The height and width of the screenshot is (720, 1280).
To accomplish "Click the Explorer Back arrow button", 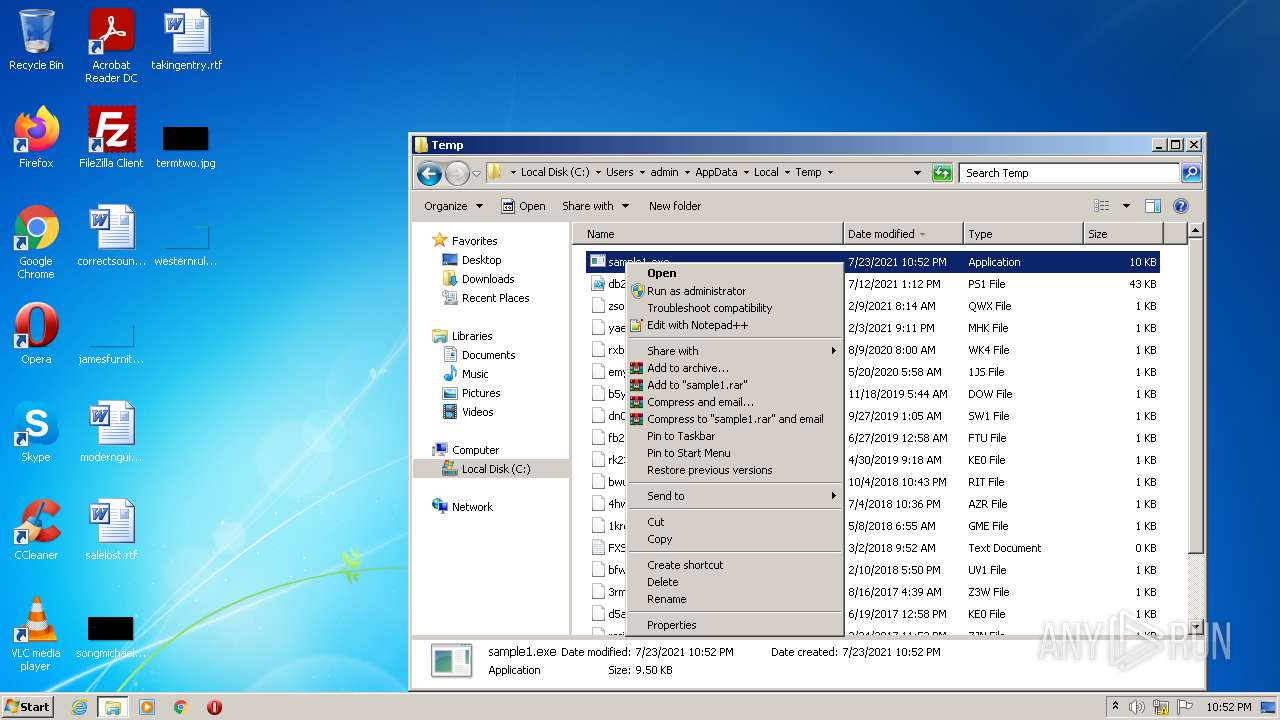I will point(429,173).
